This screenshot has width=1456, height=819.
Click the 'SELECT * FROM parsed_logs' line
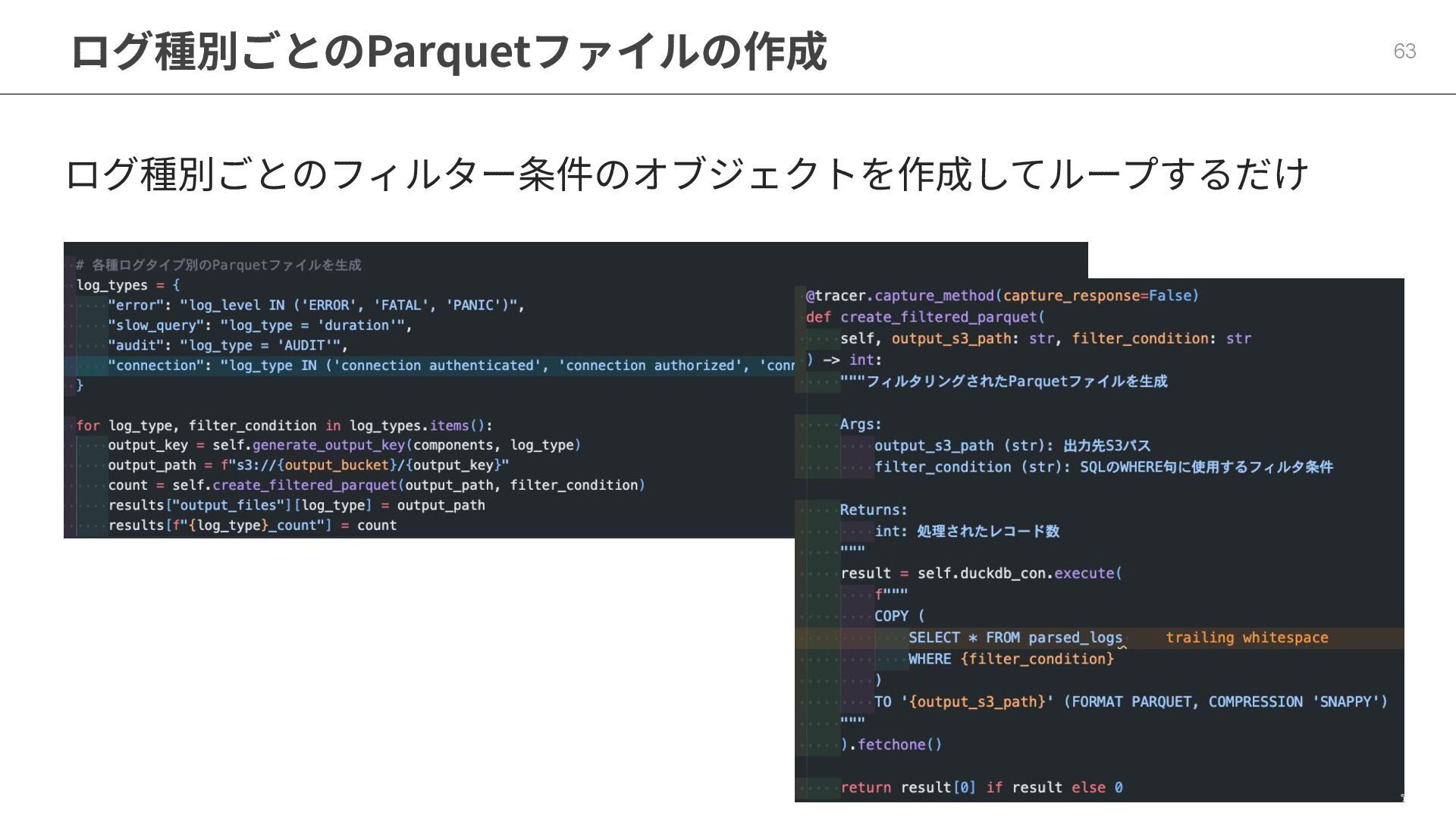click(x=1015, y=638)
